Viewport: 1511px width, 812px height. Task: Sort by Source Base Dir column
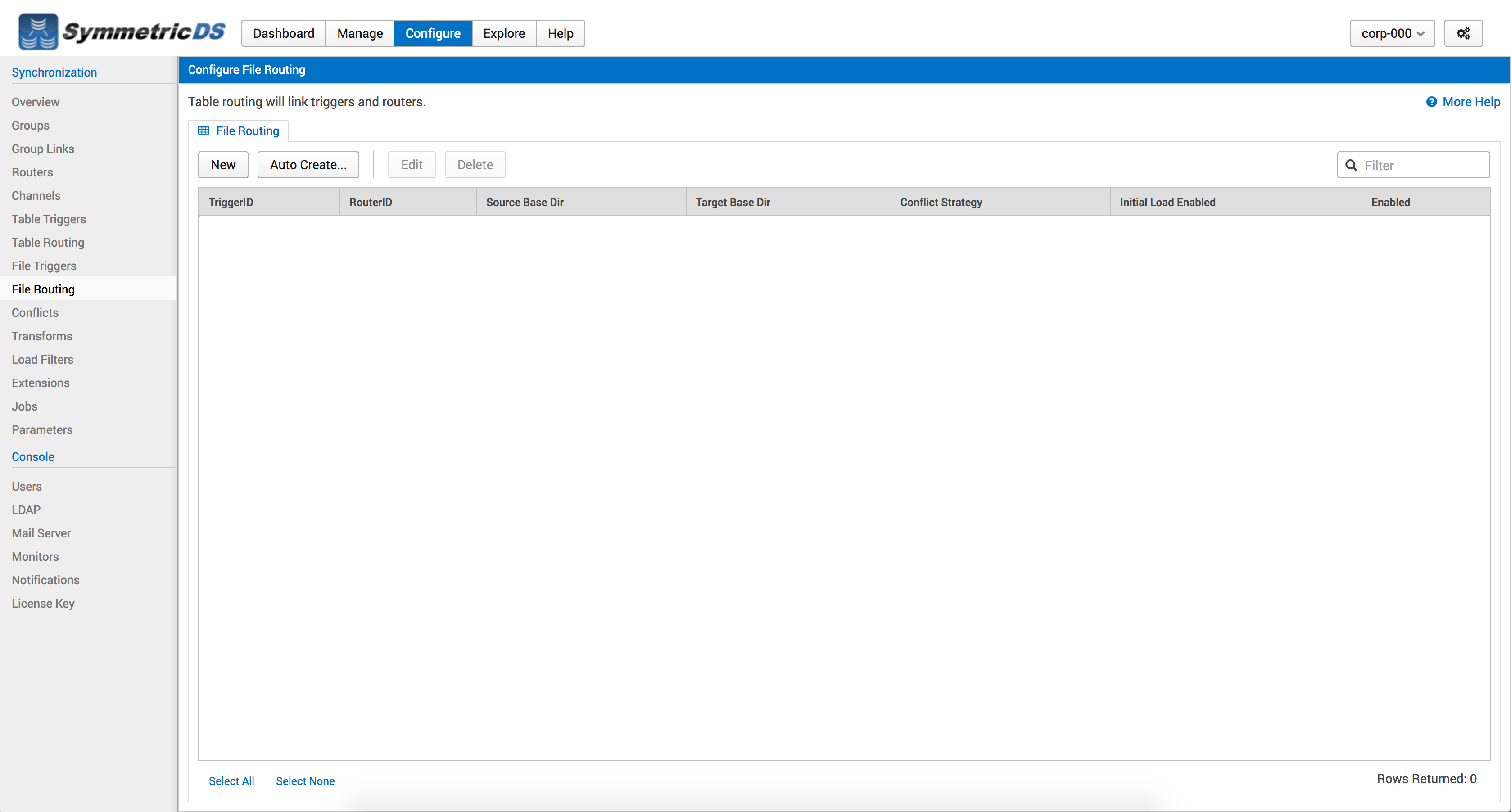pyautogui.click(x=581, y=202)
